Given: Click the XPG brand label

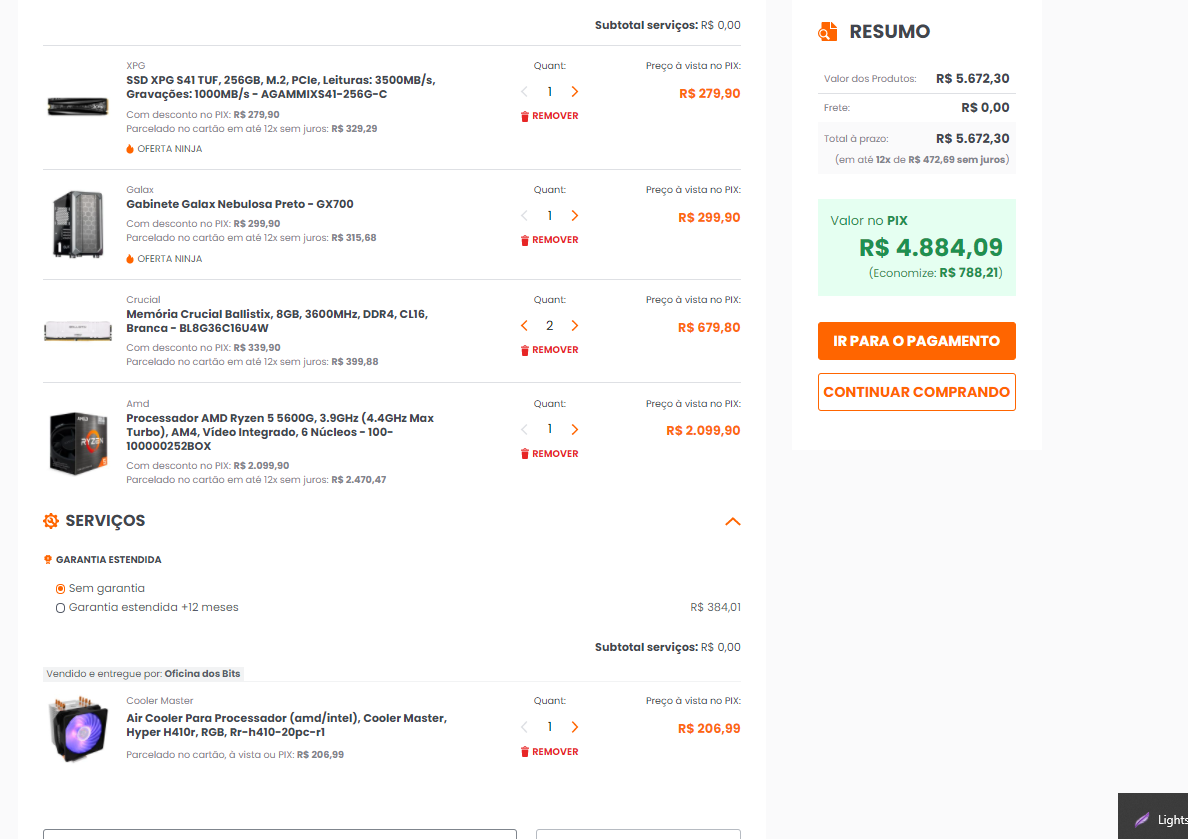Looking at the screenshot, I should [x=136, y=66].
